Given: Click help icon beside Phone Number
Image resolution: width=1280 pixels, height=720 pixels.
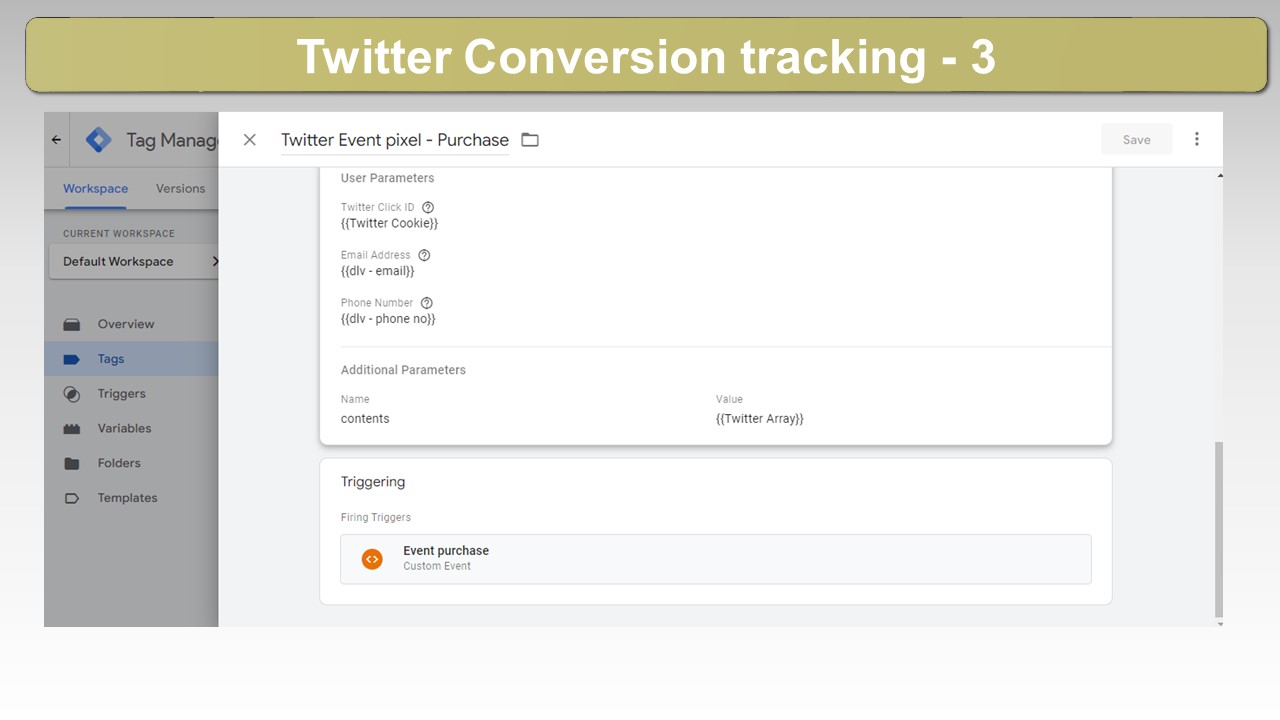Looking at the screenshot, I should click(x=427, y=303).
